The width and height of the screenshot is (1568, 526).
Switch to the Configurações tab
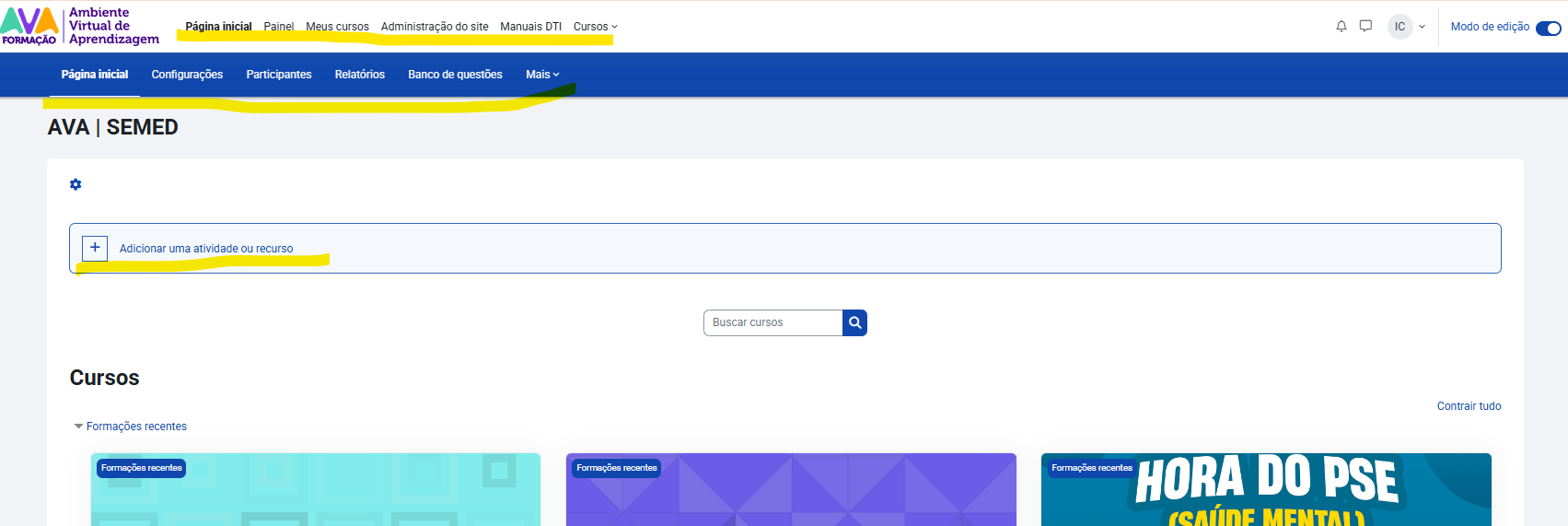point(187,75)
